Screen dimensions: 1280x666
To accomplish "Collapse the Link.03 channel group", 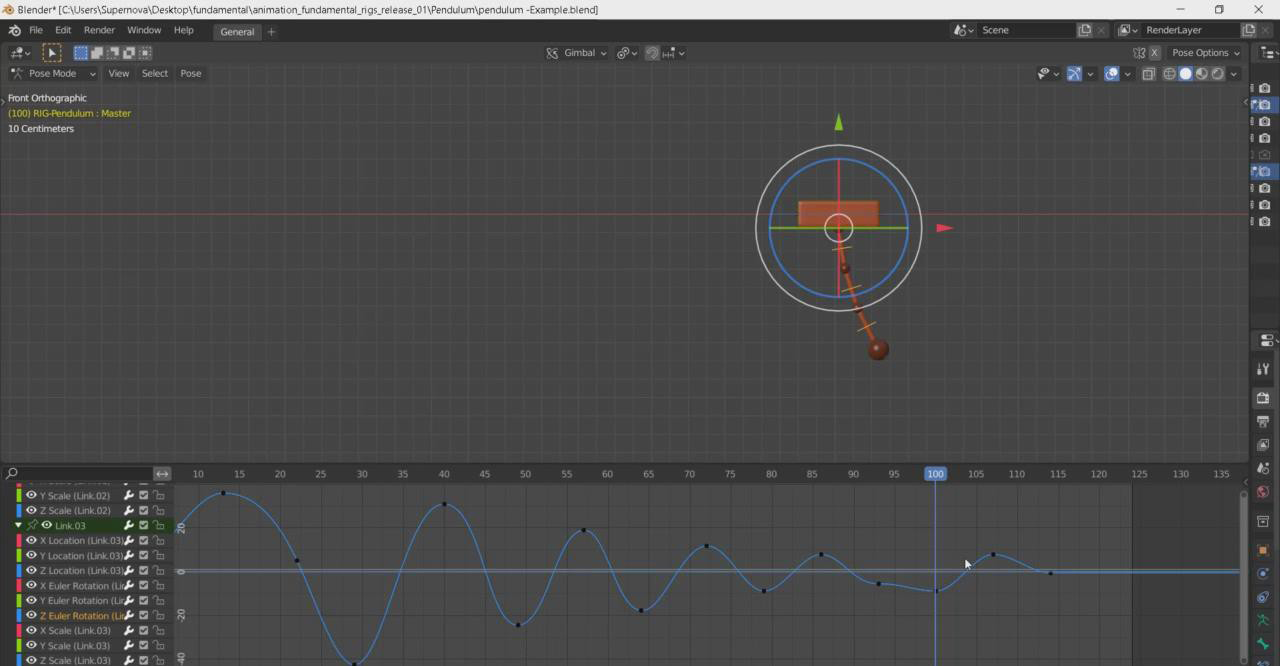I will 18,526.
